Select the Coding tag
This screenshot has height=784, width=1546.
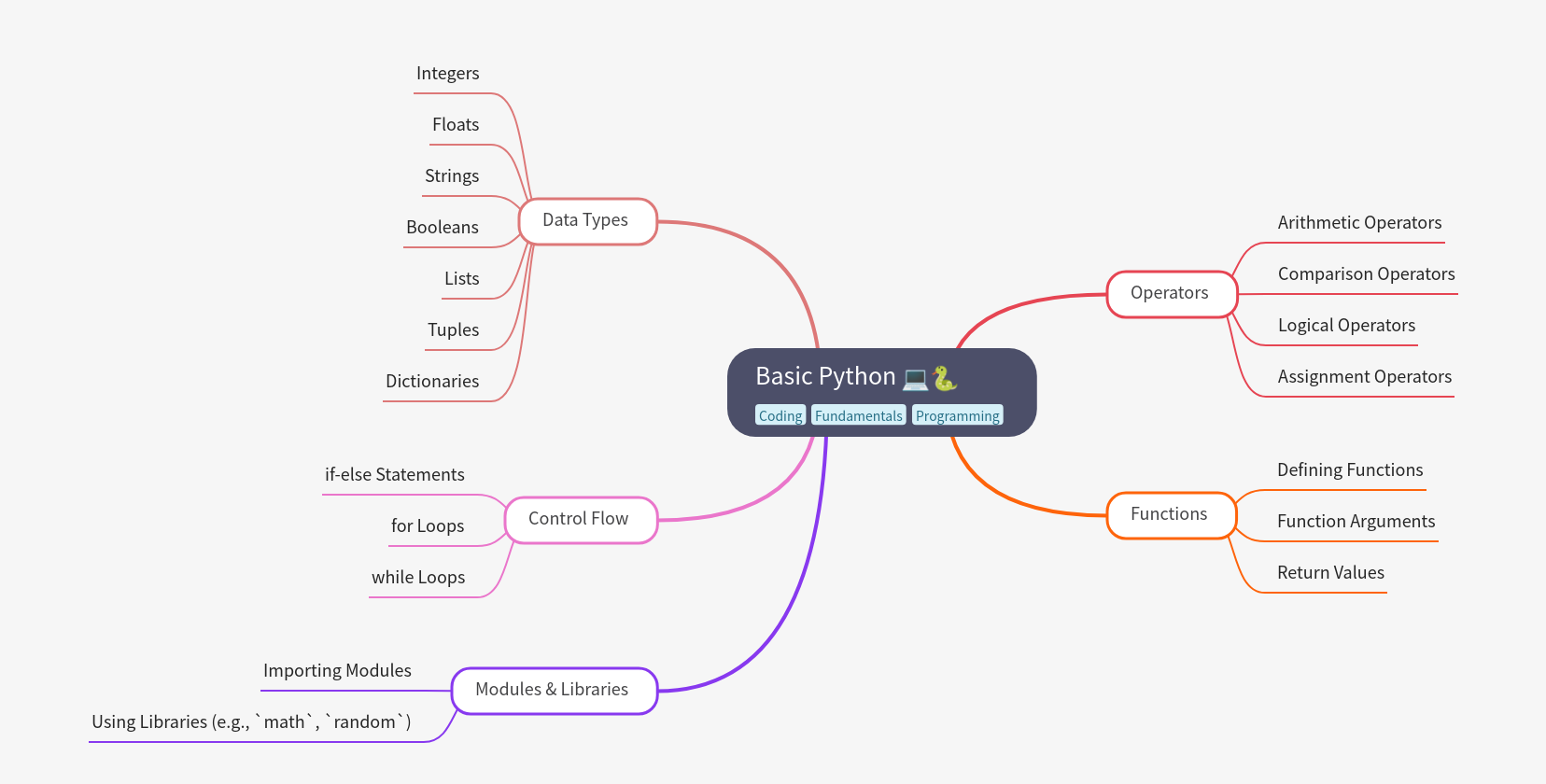(780, 415)
